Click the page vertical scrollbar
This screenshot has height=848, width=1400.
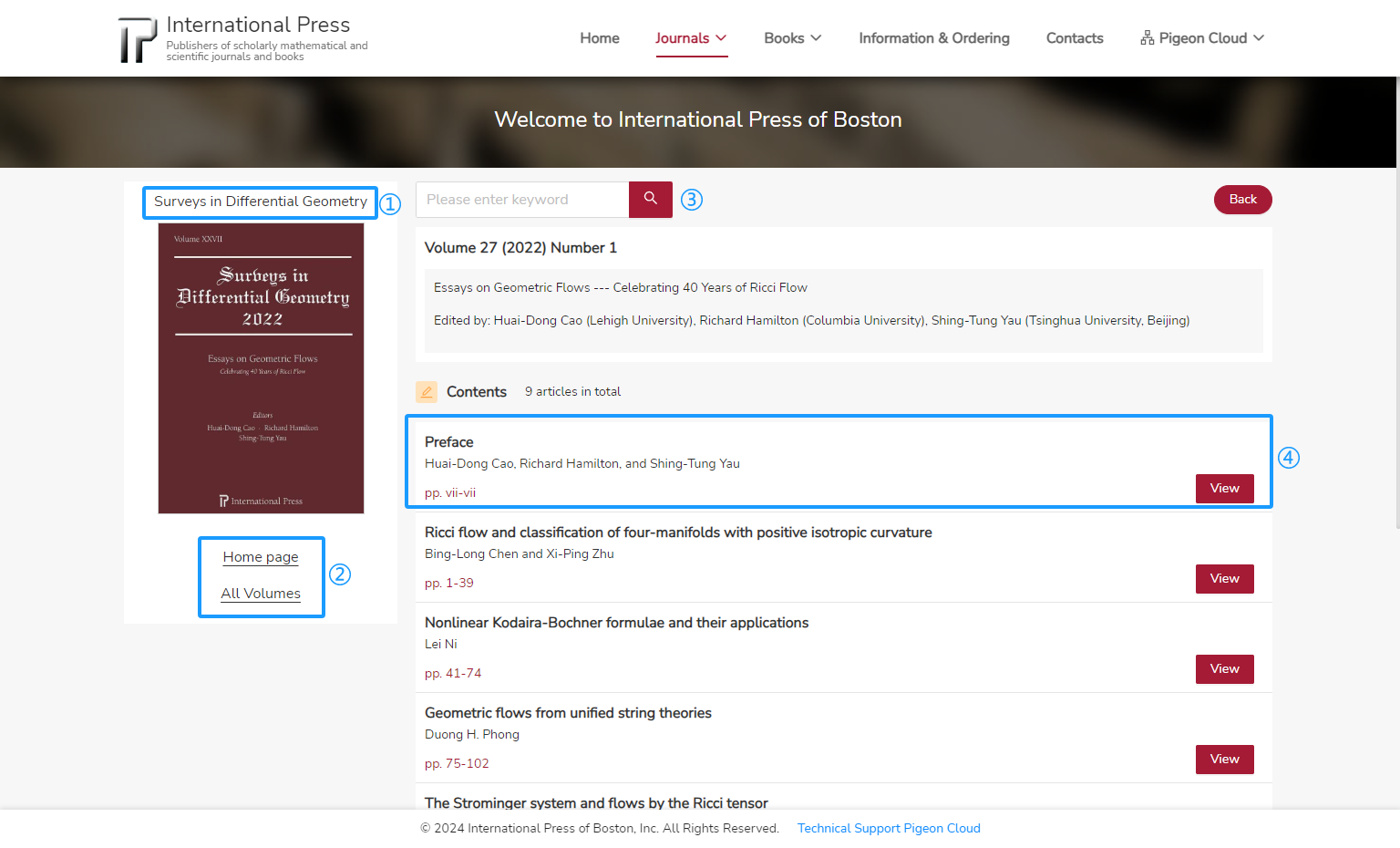pyautogui.click(x=1397, y=301)
